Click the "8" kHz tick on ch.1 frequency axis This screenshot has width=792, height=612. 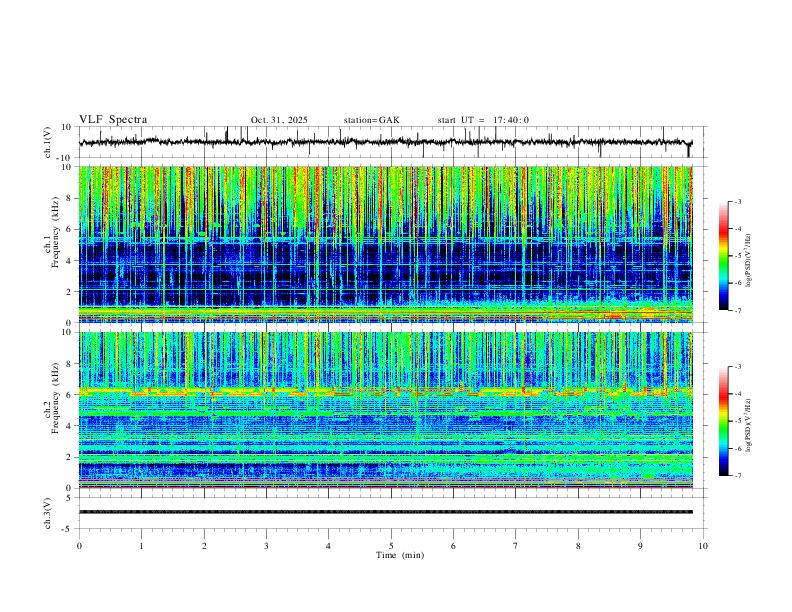pos(70,198)
